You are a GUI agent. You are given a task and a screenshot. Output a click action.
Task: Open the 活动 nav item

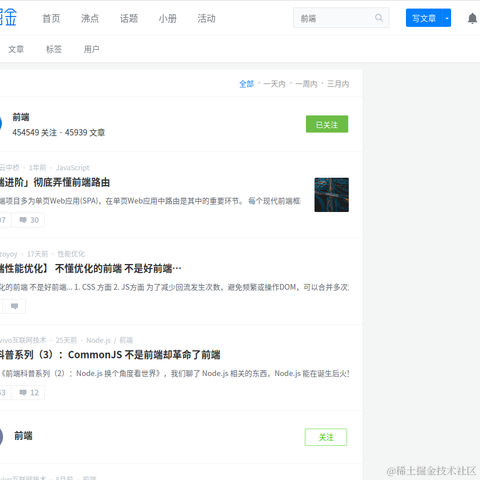tap(206, 19)
